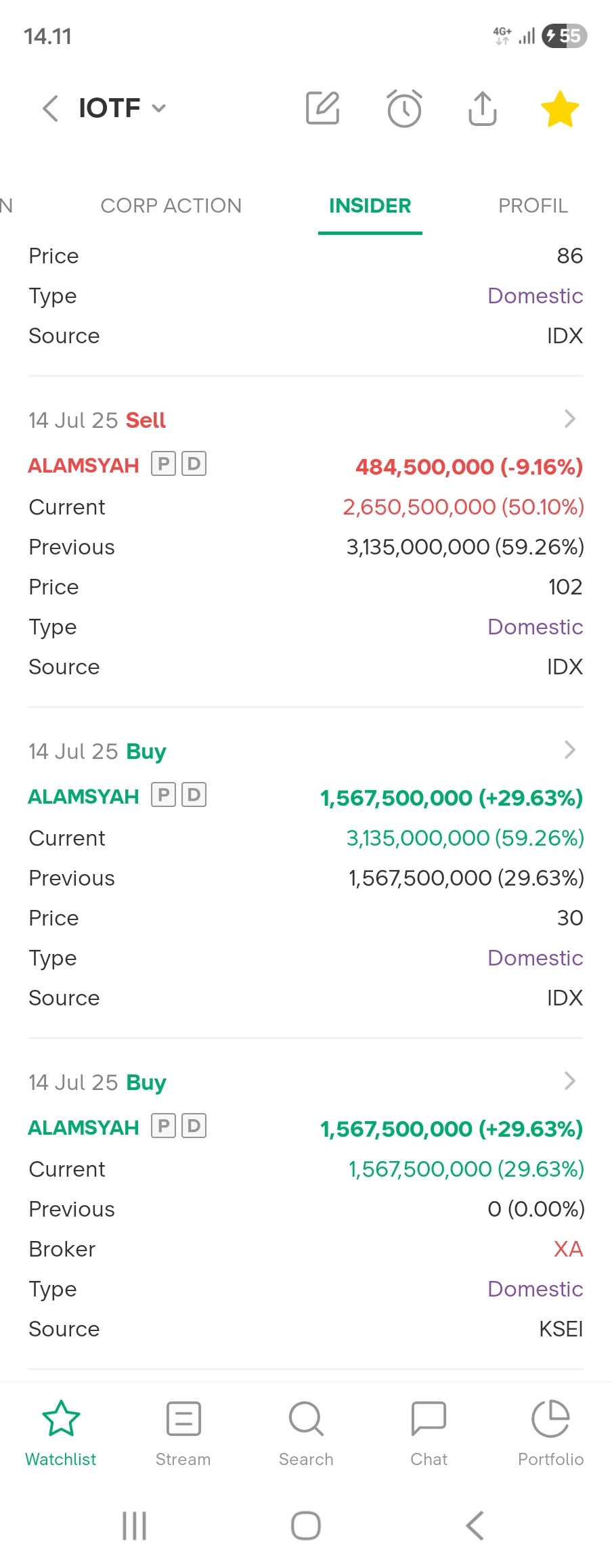This screenshot has height=1568, width=612.
Task: Switch to the CORP ACTION tab
Action: click(171, 206)
